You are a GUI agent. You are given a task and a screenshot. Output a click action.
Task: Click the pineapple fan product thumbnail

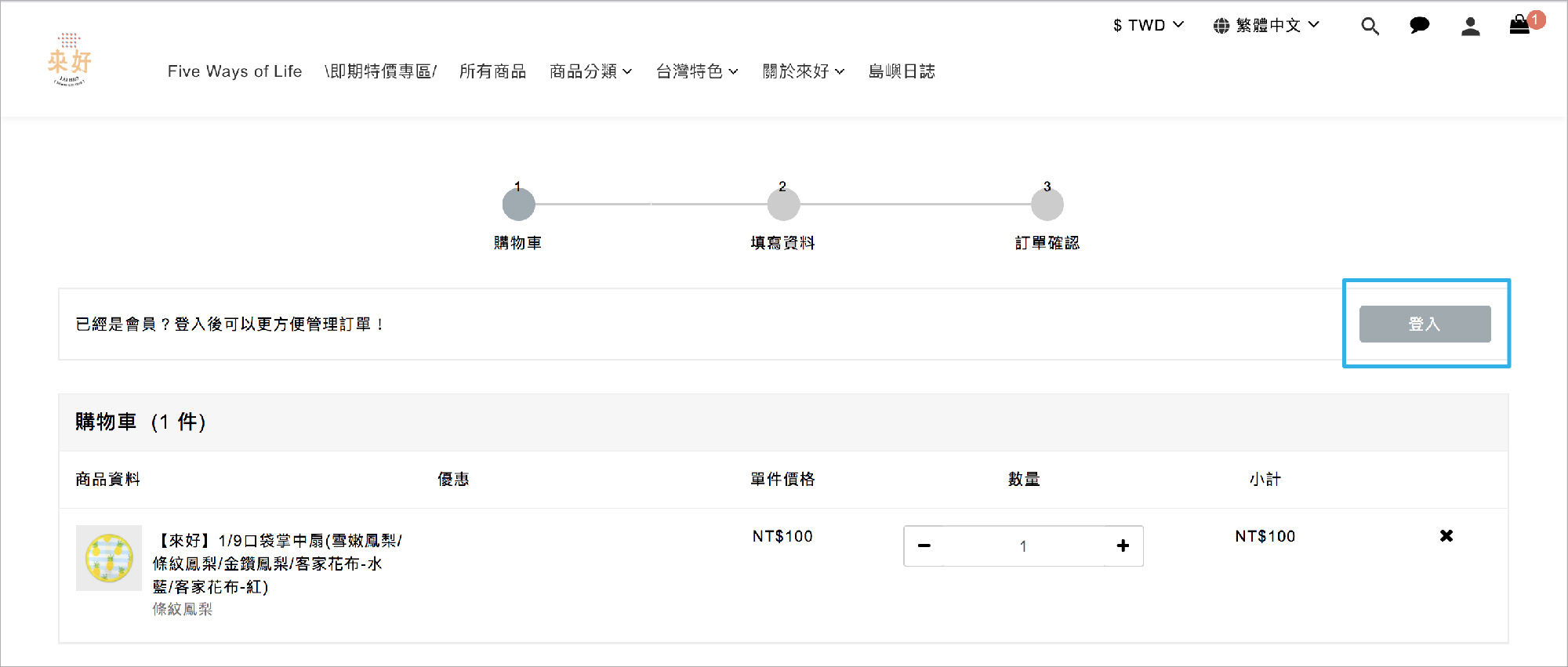click(x=109, y=558)
